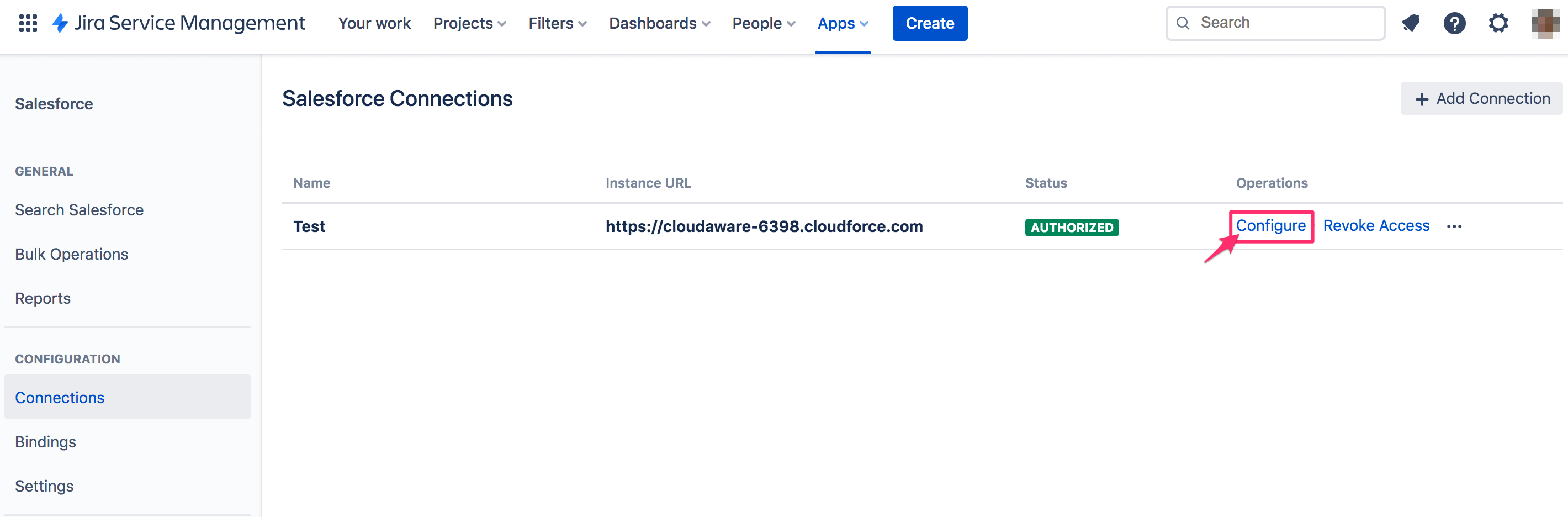
Task: Open the settings gear icon
Action: tap(1498, 23)
